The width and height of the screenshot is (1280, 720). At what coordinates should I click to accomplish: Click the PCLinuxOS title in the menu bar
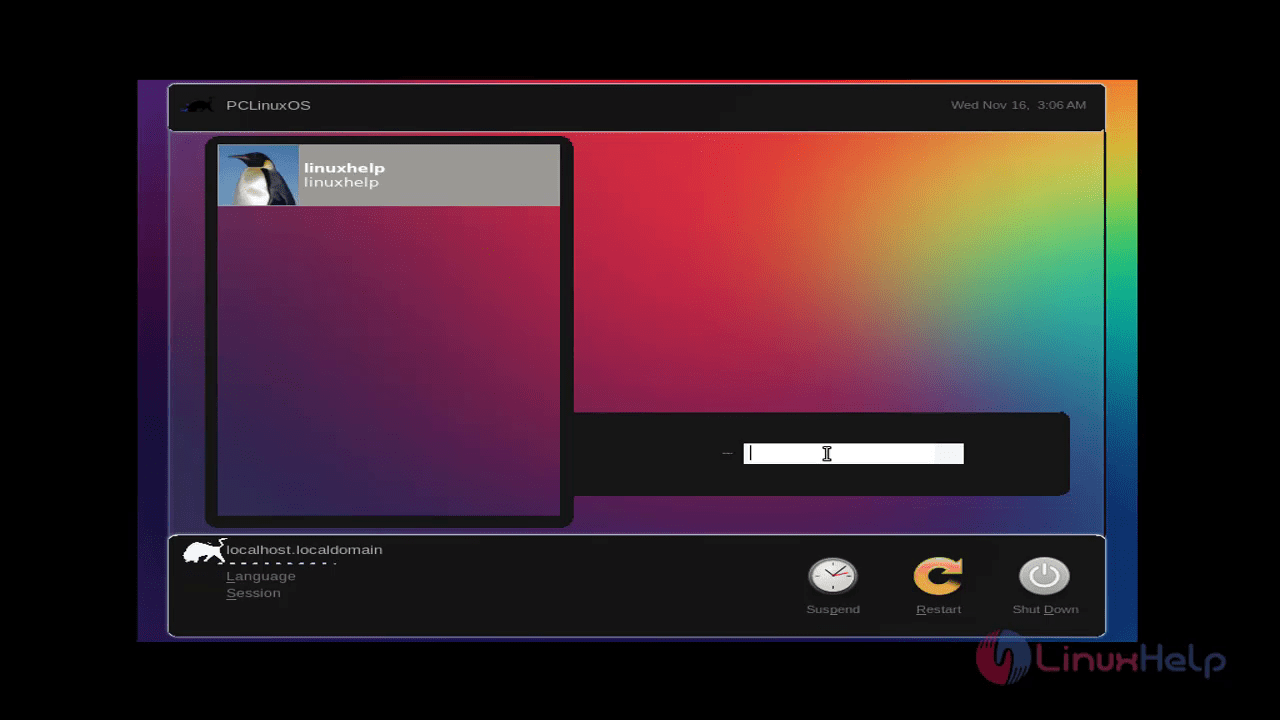click(268, 105)
